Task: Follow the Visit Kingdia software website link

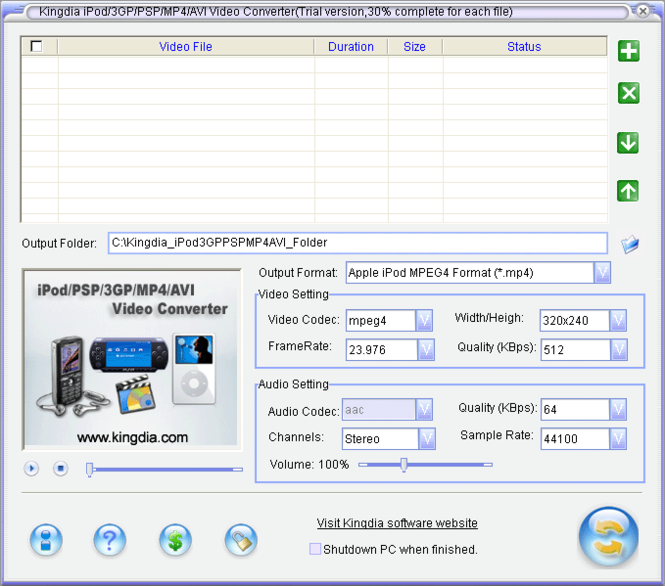Action: pyautogui.click(x=397, y=523)
